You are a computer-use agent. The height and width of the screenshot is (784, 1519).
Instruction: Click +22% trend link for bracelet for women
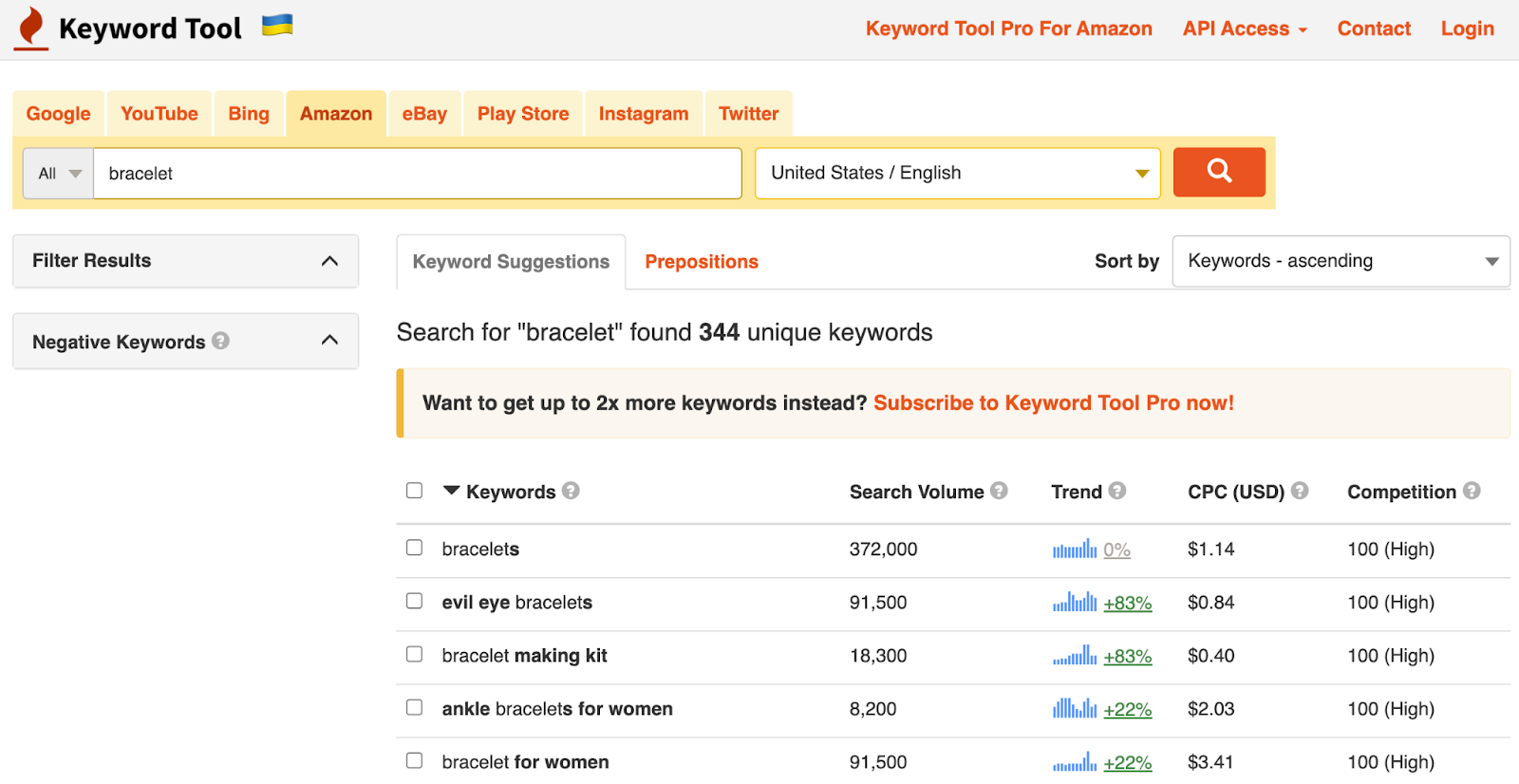(x=1128, y=762)
